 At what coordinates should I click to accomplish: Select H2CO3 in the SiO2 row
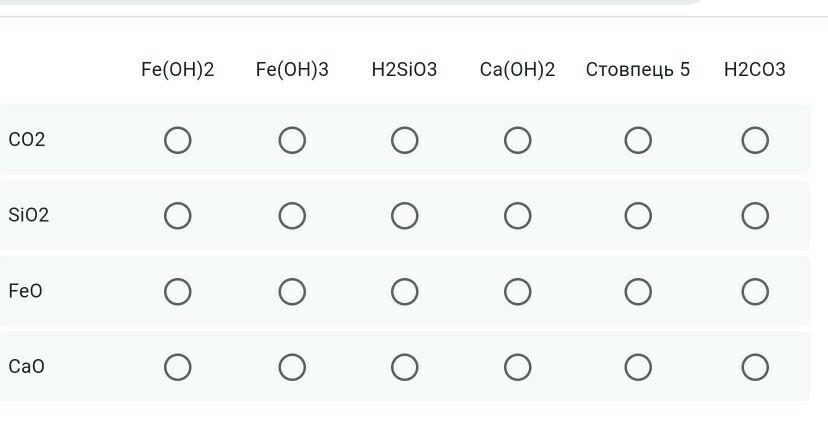(755, 216)
